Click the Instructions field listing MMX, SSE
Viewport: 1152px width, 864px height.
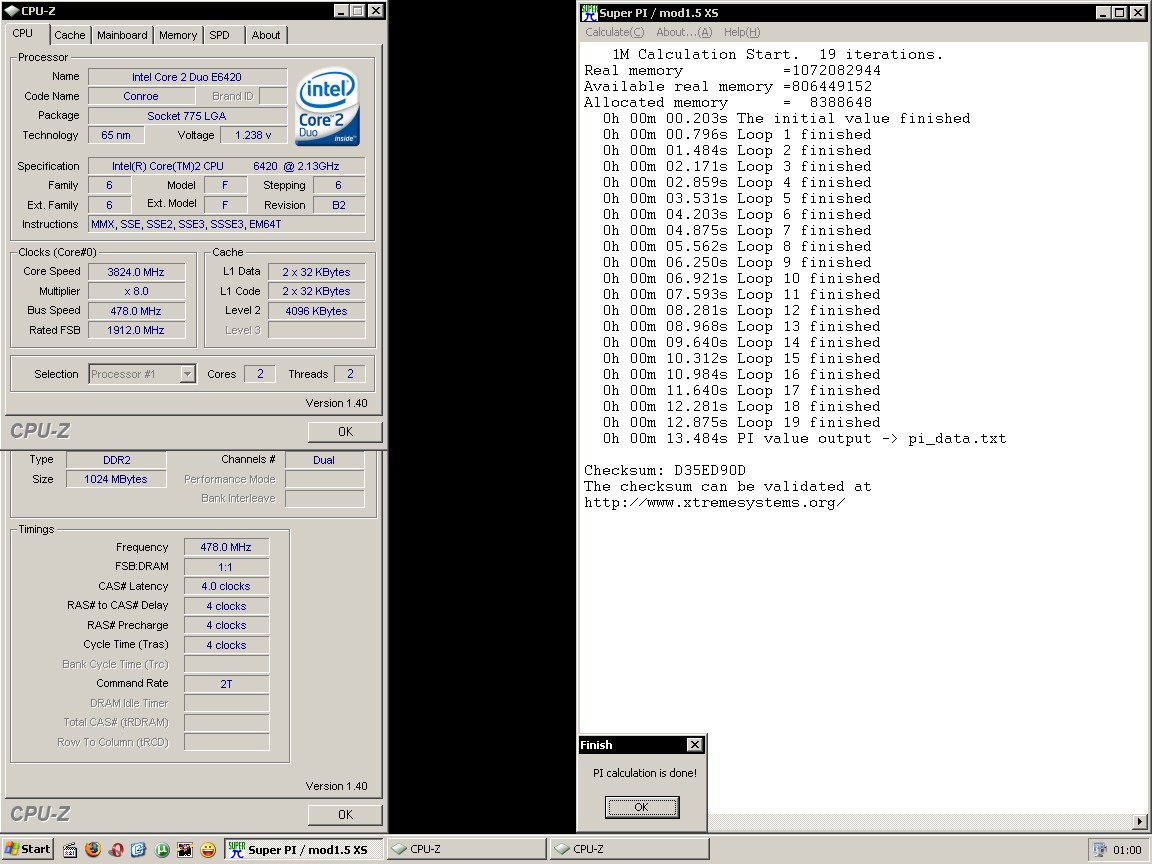click(226, 224)
